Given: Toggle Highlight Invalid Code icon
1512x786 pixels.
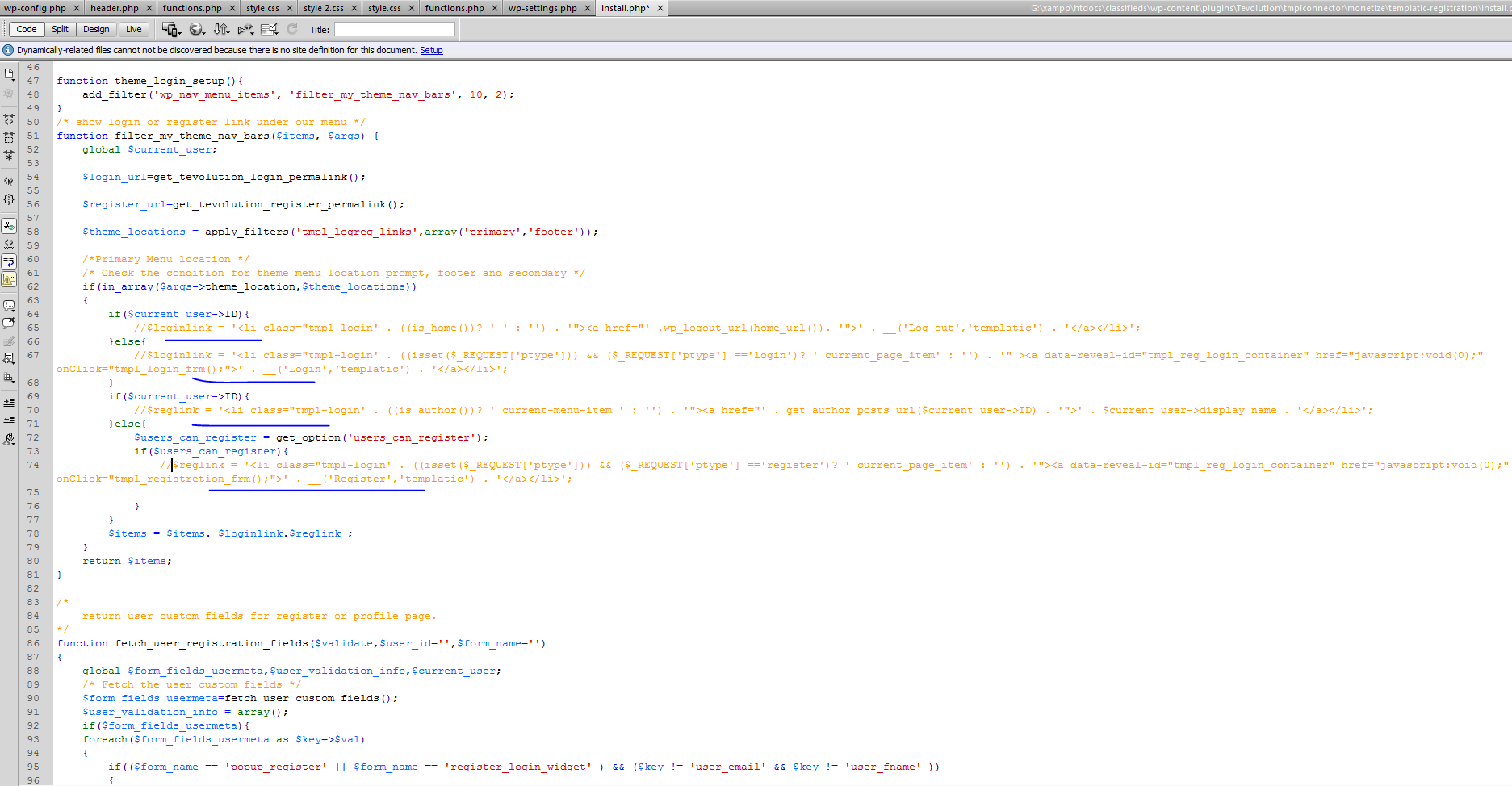Looking at the screenshot, I should coord(9,244).
